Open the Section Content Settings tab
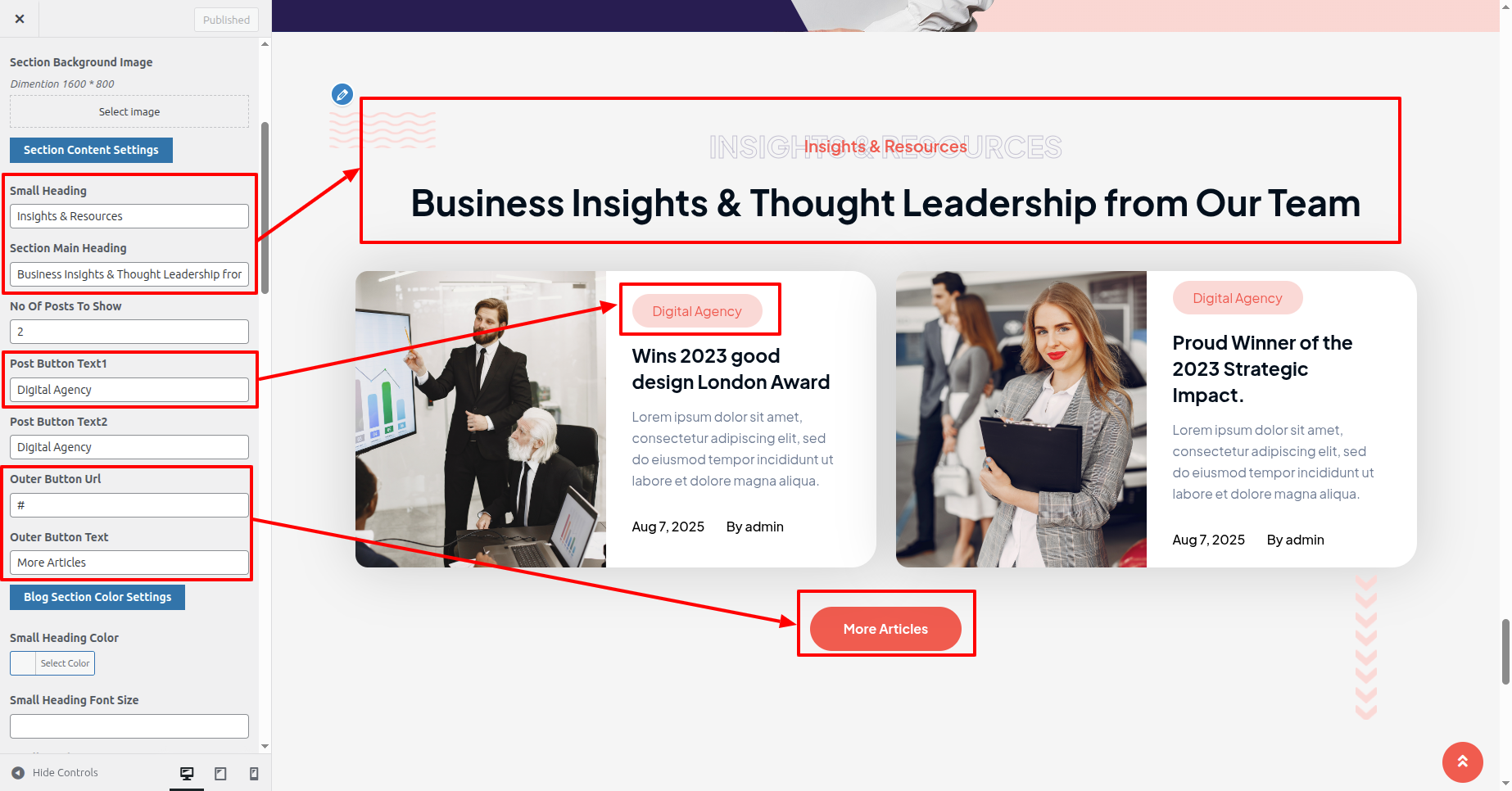 point(91,150)
